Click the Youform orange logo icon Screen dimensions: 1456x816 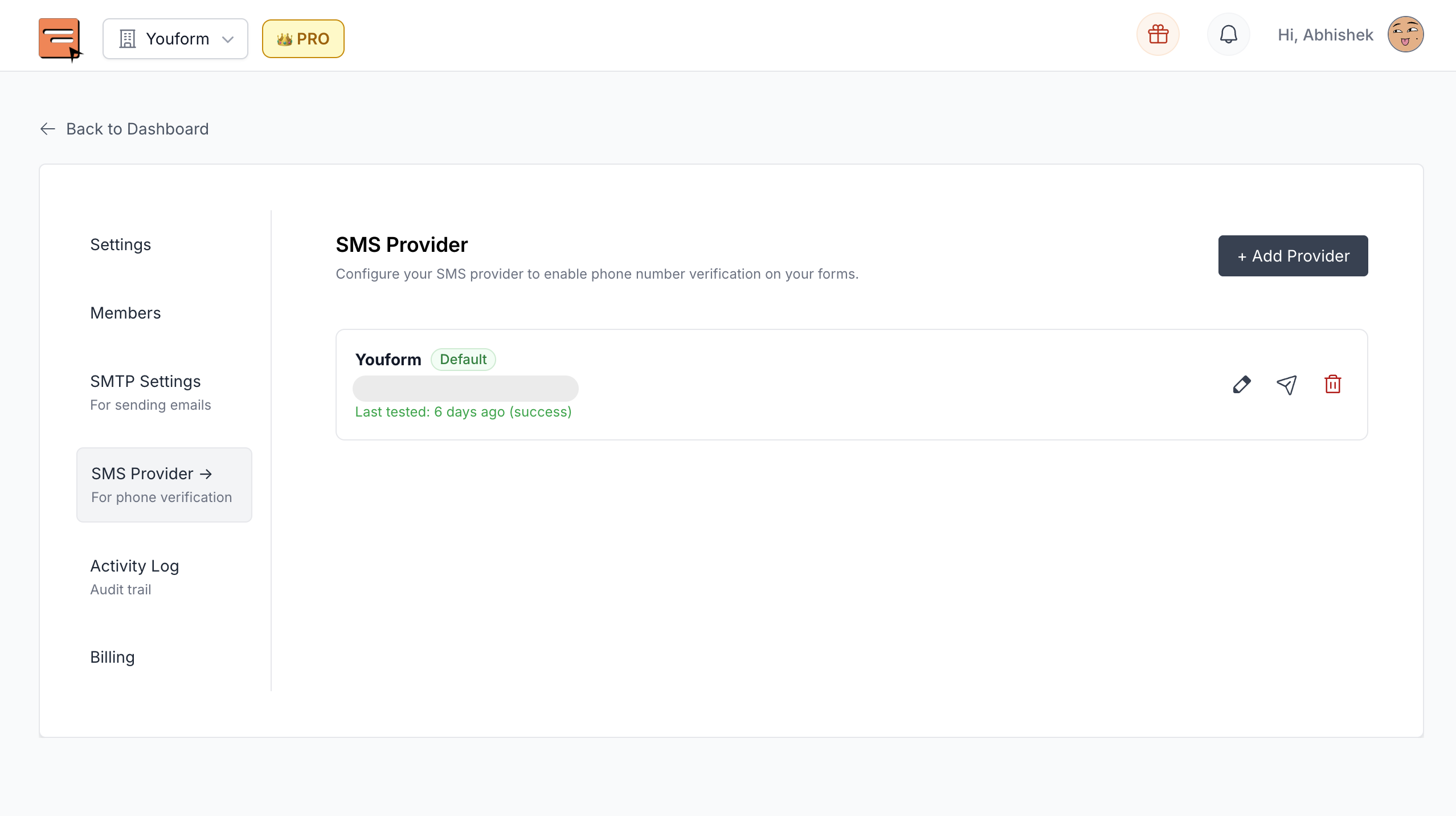tap(60, 39)
